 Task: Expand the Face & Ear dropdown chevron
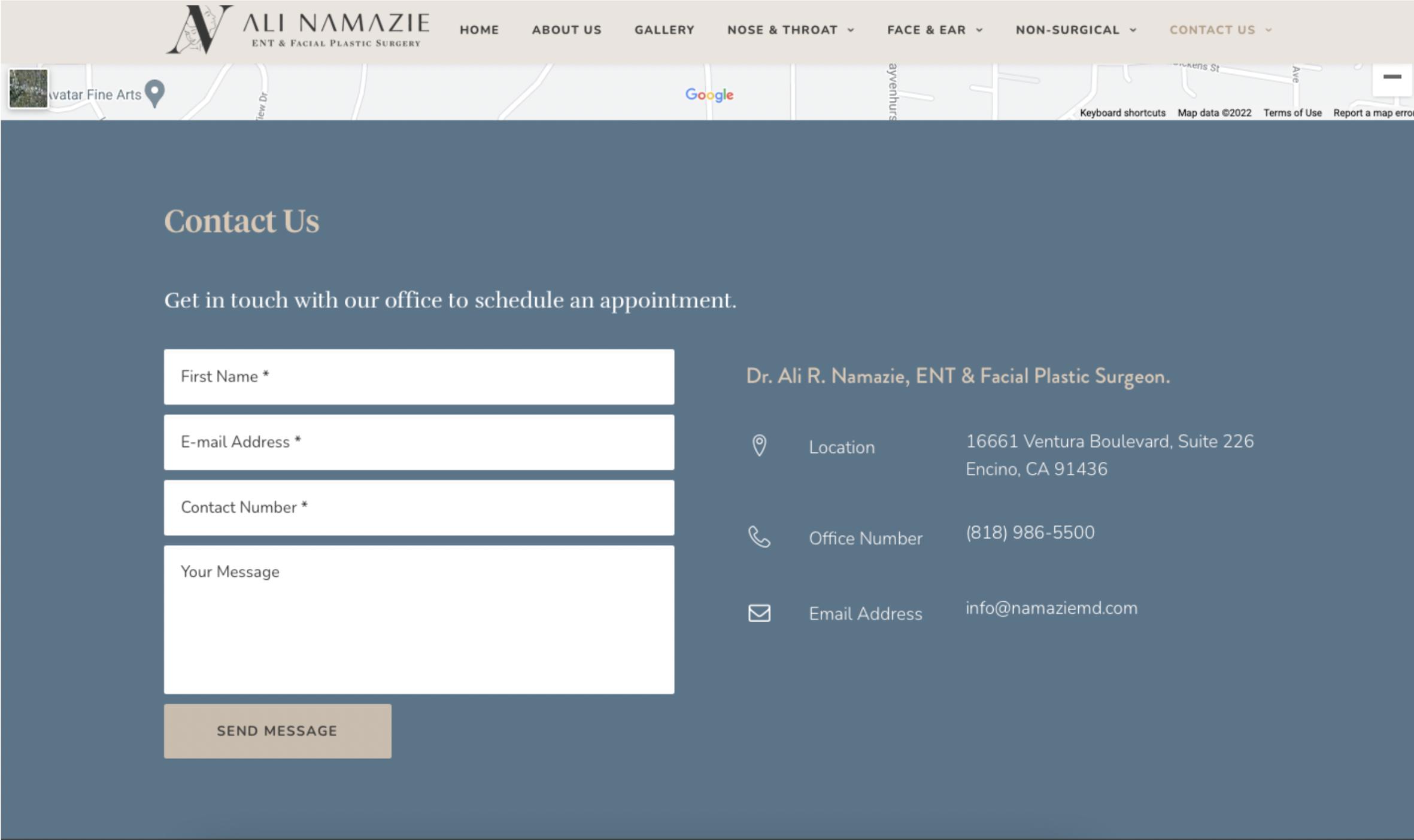pos(979,30)
